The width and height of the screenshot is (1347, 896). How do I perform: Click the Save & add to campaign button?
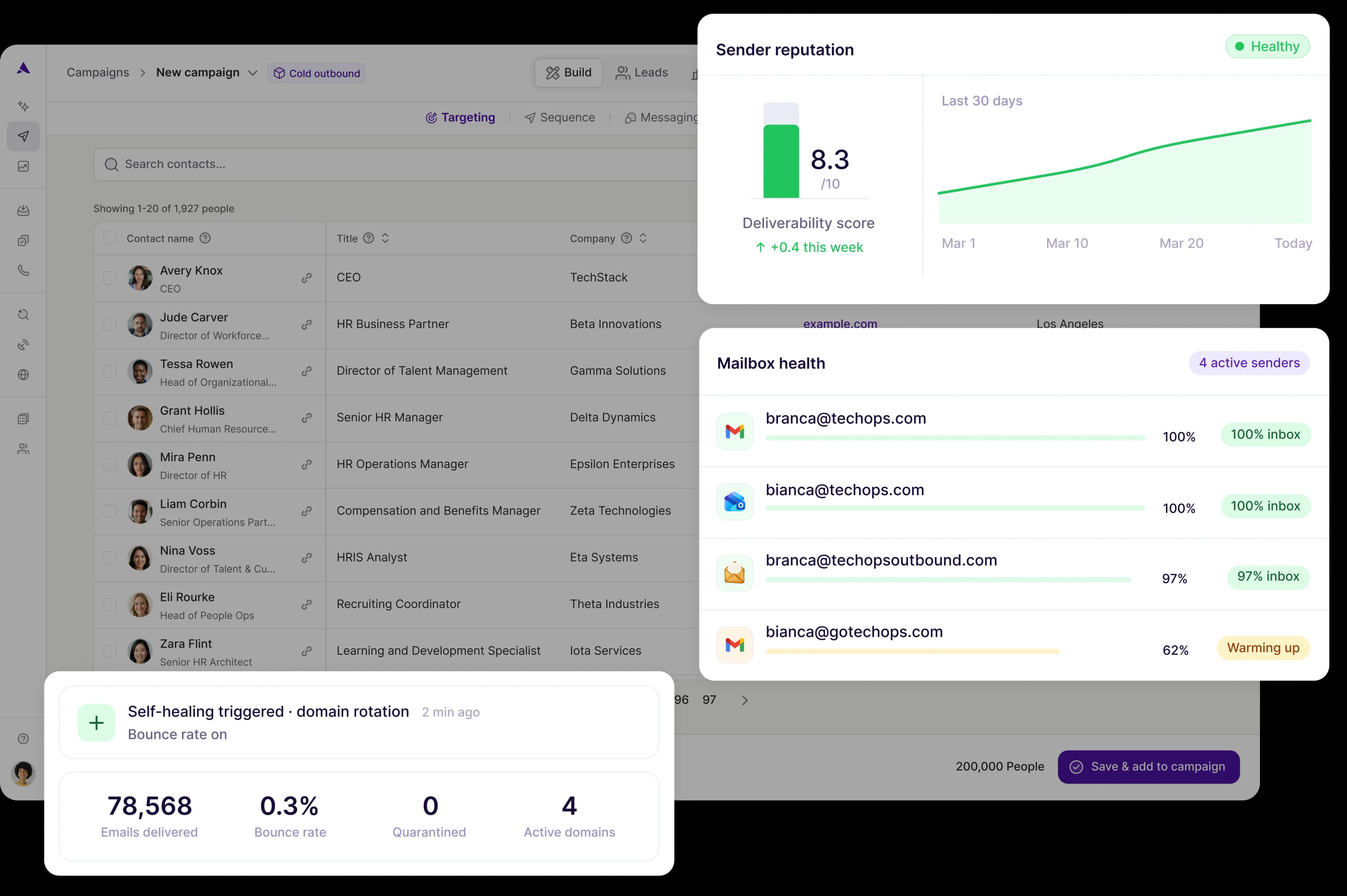1148,767
